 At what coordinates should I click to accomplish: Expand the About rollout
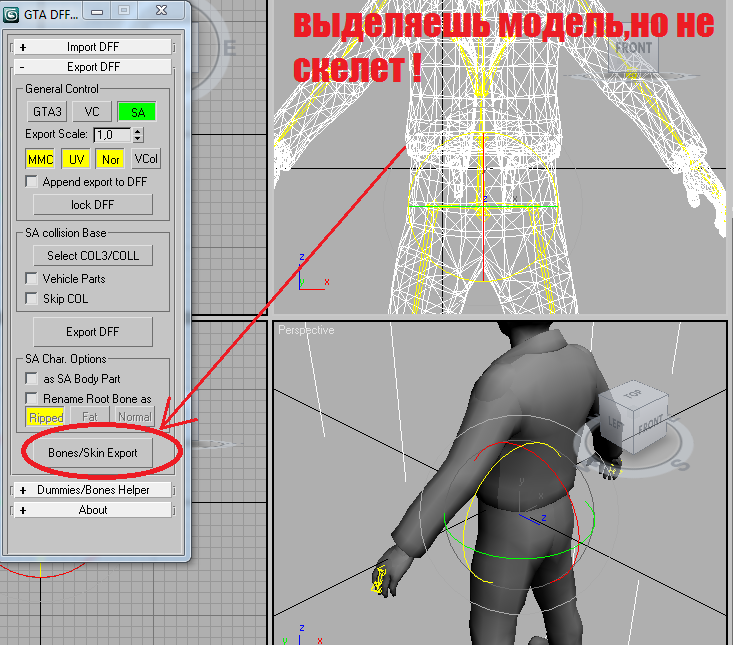(x=93, y=510)
